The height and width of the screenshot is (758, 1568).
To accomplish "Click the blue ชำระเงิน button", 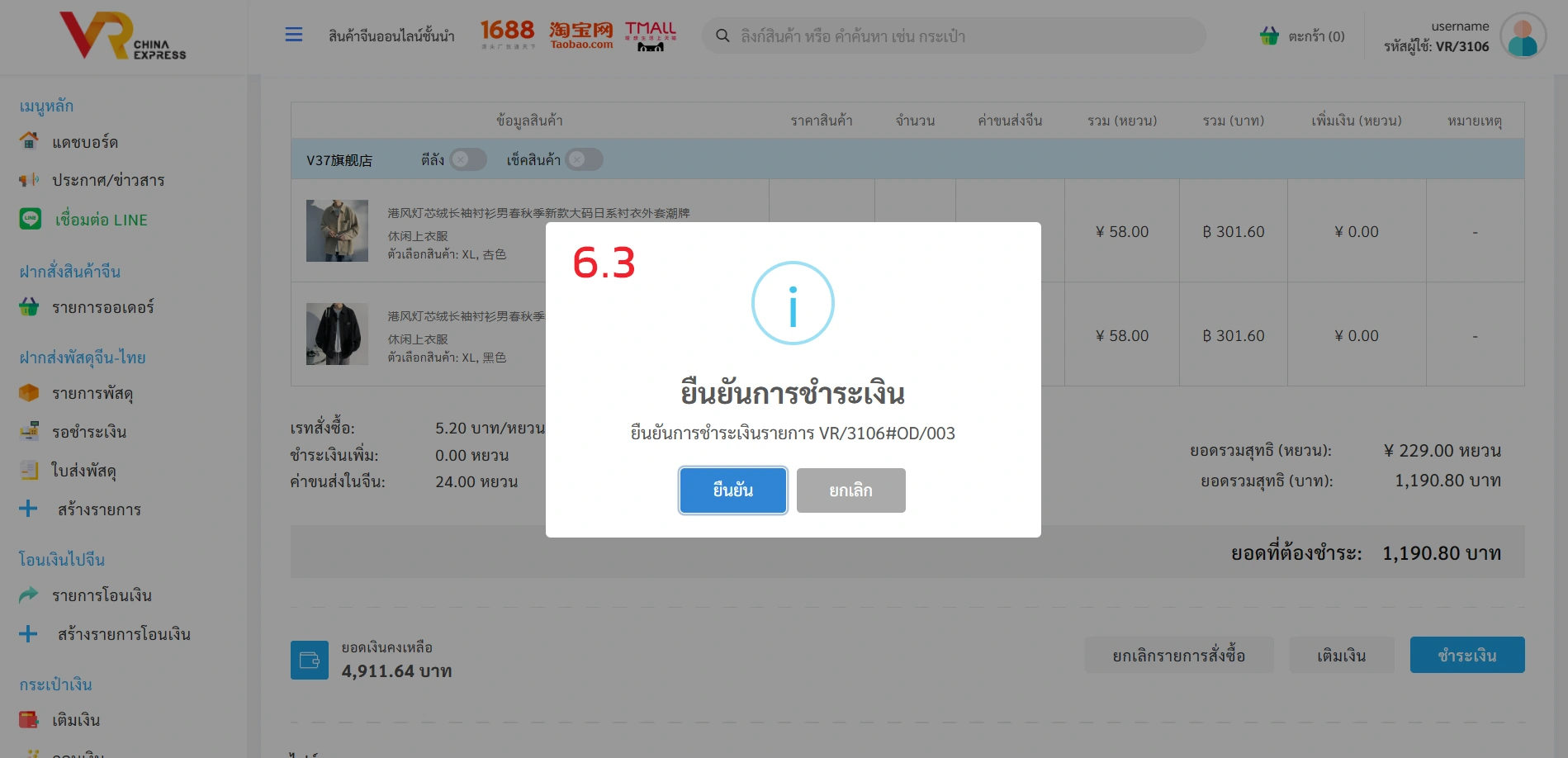I will (1466, 656).
